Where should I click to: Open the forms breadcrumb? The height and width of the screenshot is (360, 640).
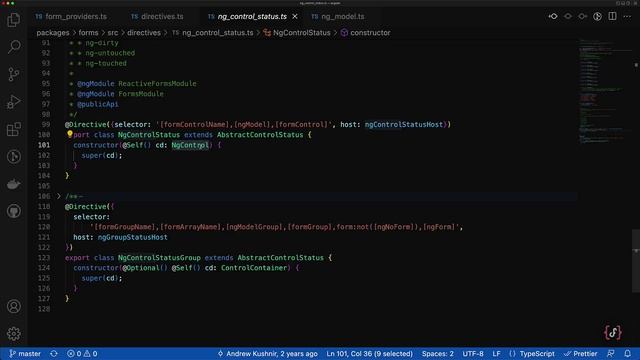tap(88, 33)
